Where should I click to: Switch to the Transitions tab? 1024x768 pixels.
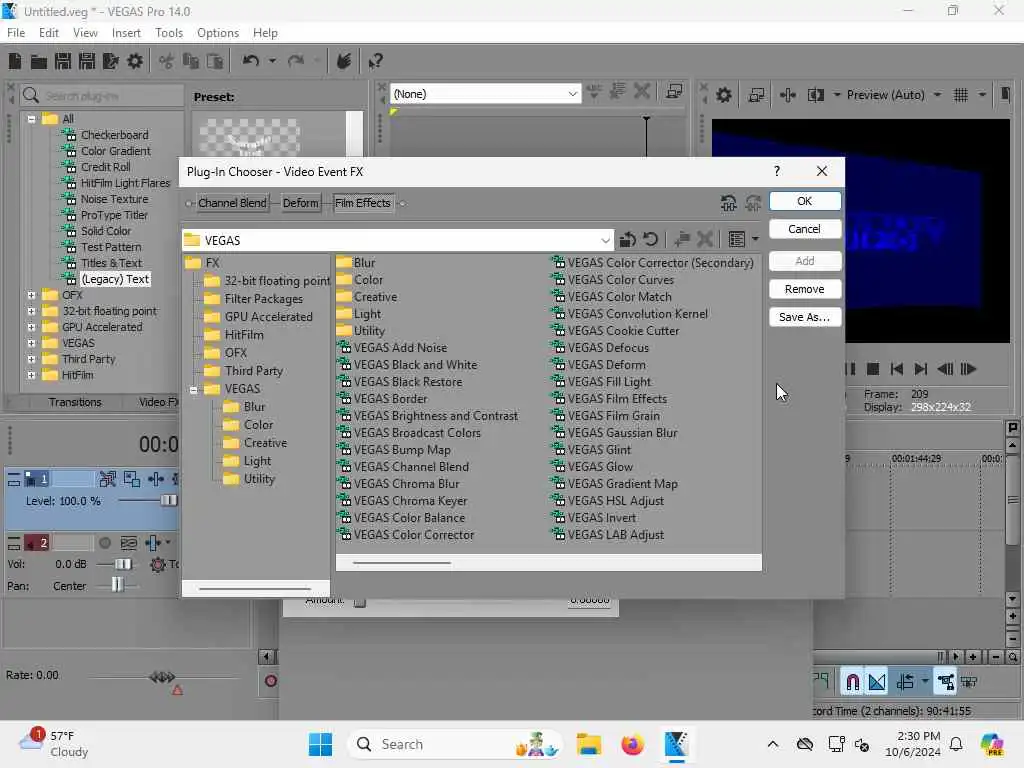click(x=75, y=402)
